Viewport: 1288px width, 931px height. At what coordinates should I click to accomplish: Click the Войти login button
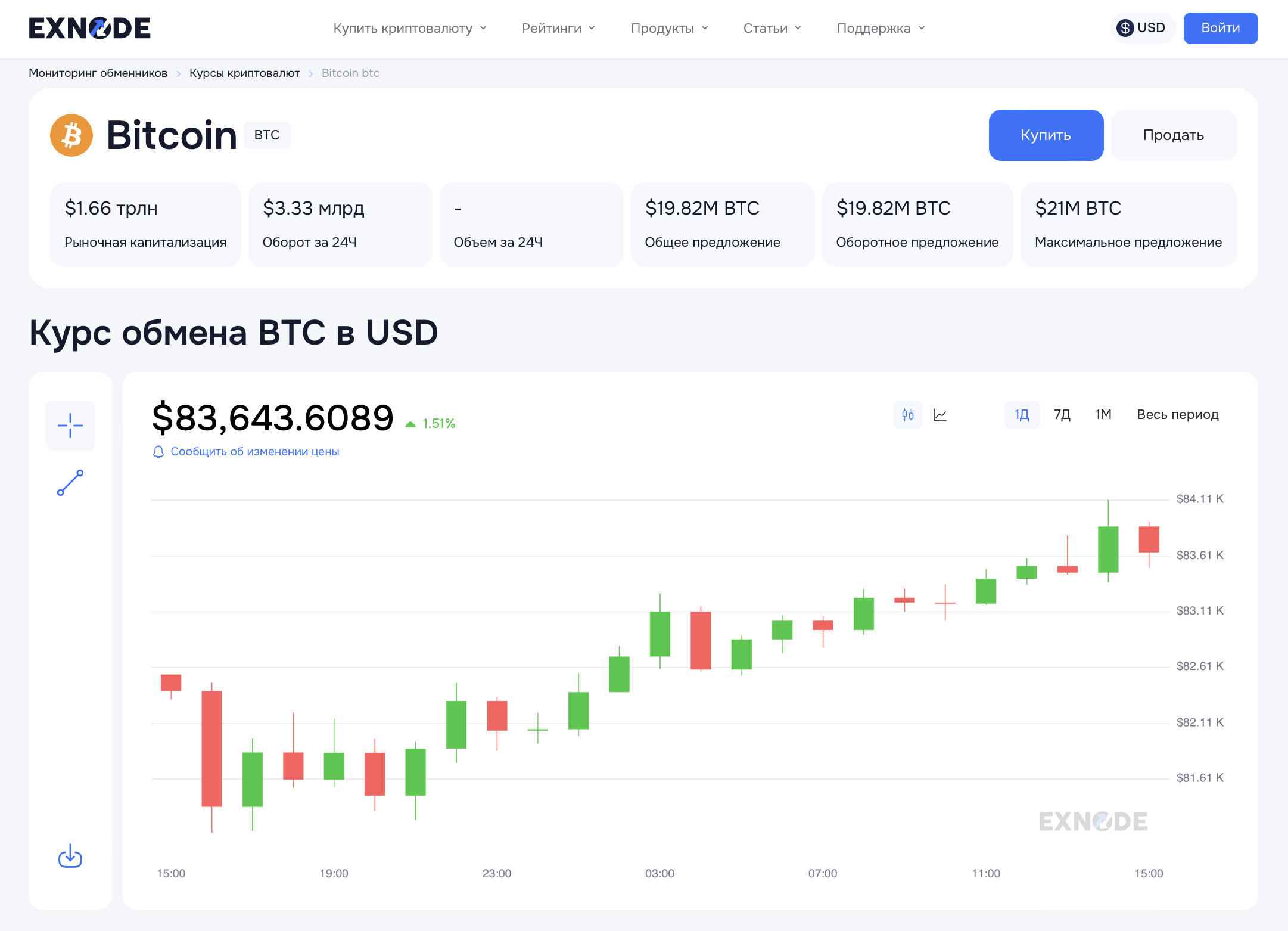click(1220, 28)
